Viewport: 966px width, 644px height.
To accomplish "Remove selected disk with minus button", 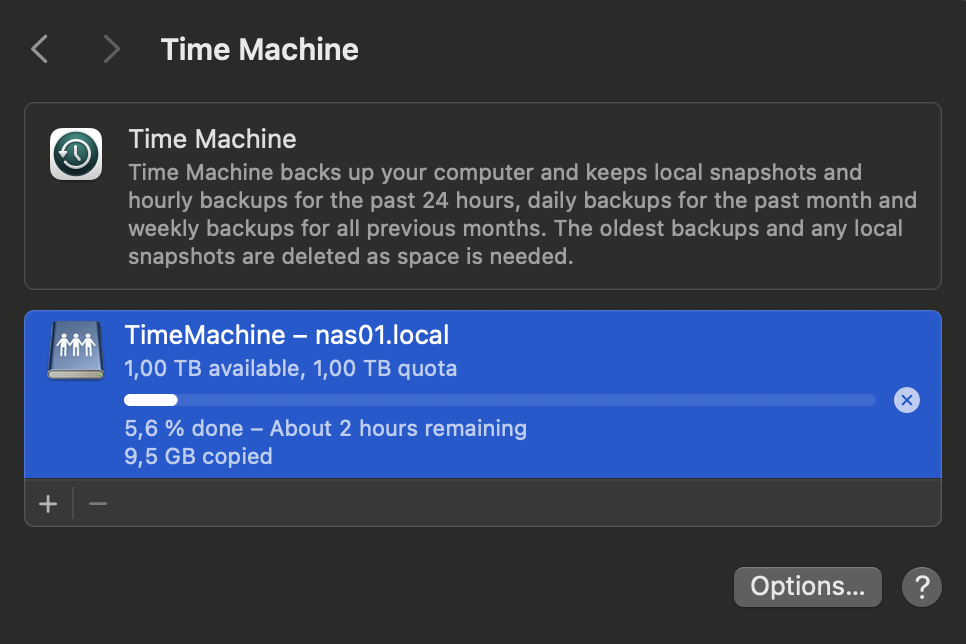I will 98,503.
